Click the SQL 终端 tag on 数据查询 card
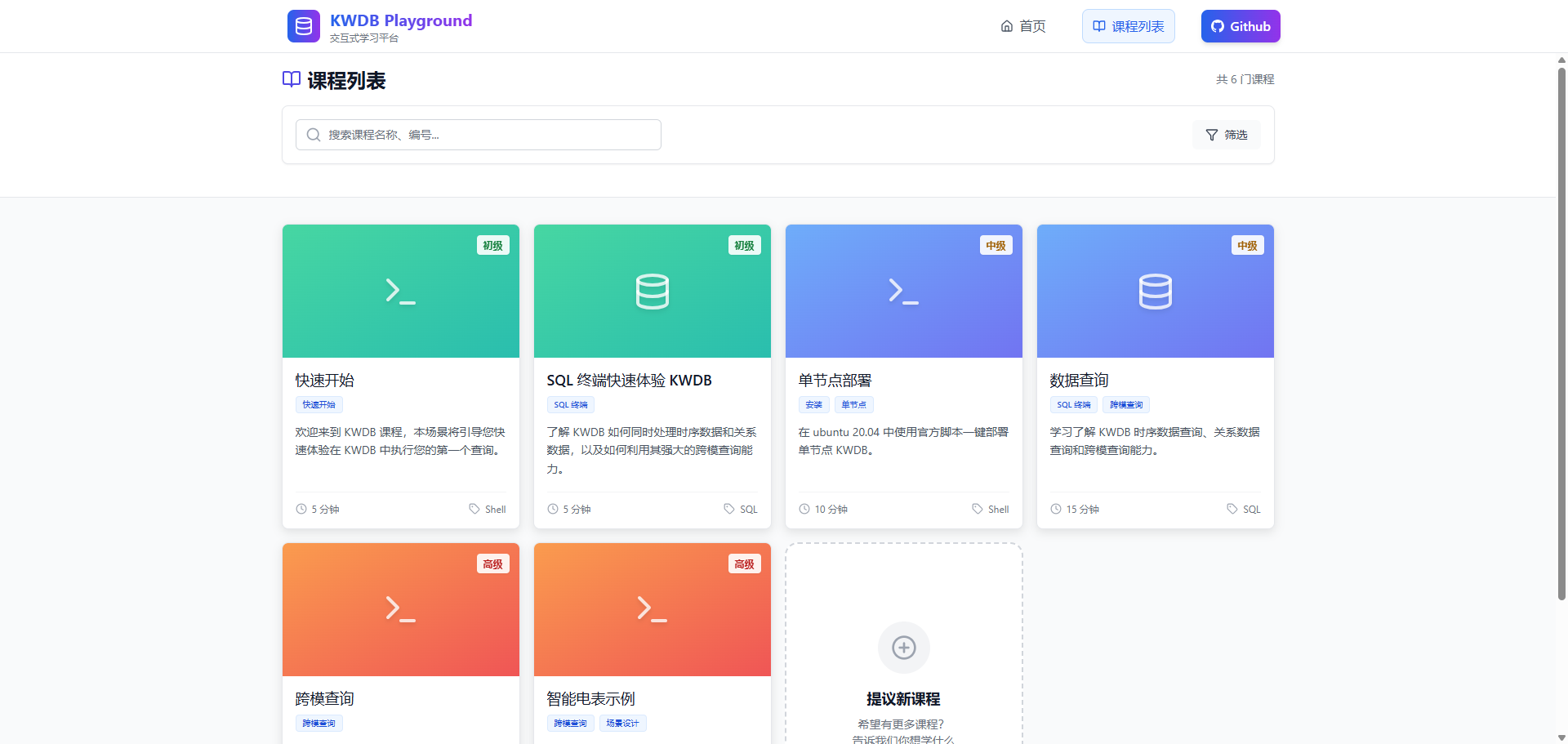1568x744 pixels. tap(1074, 405)
